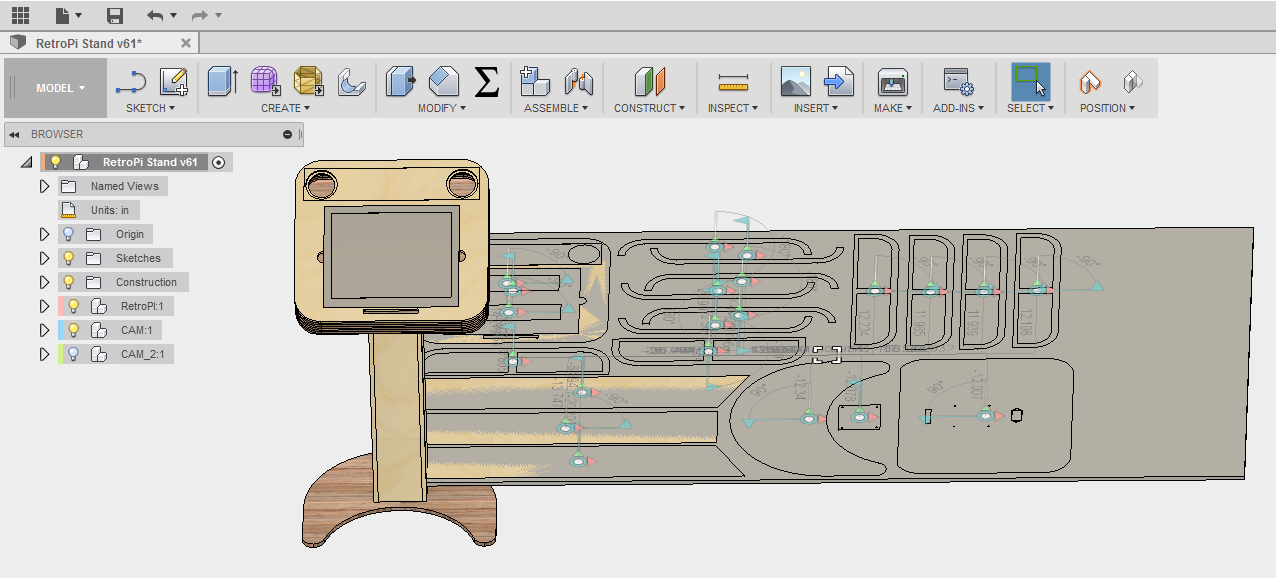This screenshot has height=578, width=1276.
Task: Select the Extrude tool
Action: (x=221, y=80)
